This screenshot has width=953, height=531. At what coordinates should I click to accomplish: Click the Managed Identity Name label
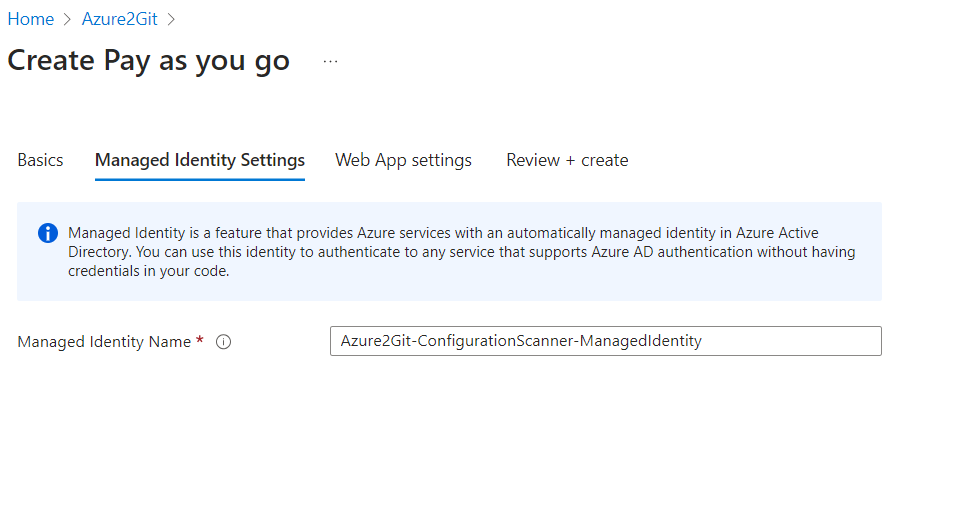[104, 342]
